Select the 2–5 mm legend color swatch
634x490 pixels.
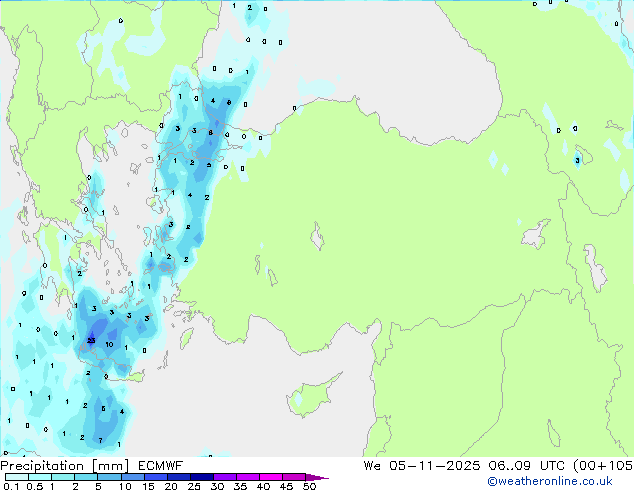[86, 477]
